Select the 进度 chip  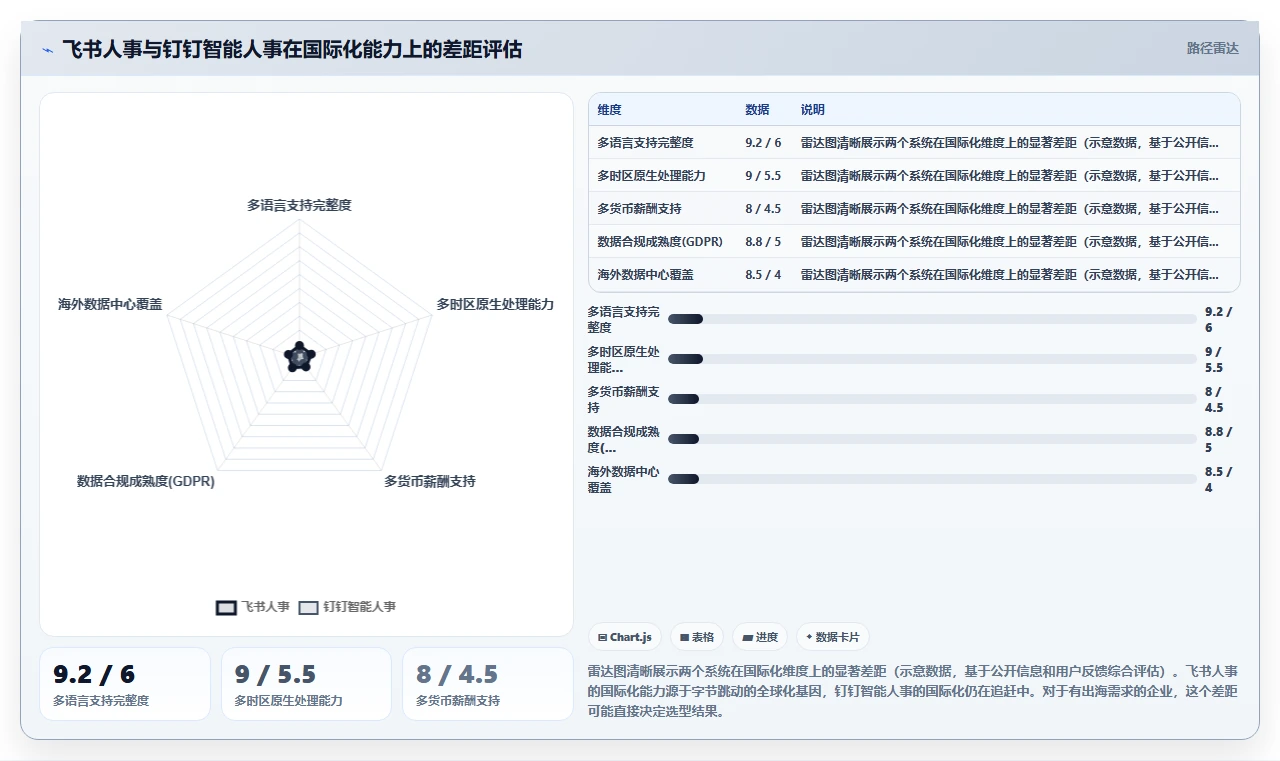[760, 637]
